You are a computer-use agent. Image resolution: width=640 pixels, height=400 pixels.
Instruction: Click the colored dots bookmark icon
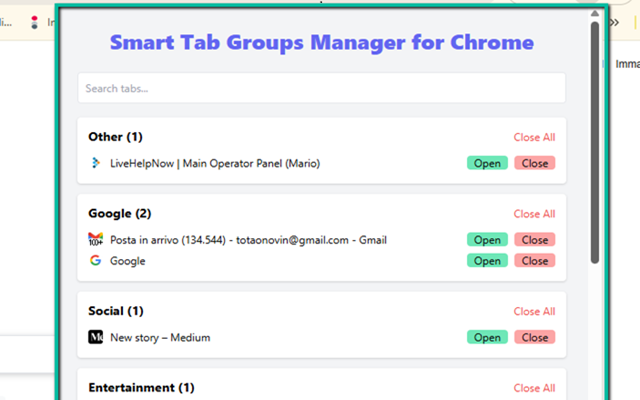click(x=35, y=21)
